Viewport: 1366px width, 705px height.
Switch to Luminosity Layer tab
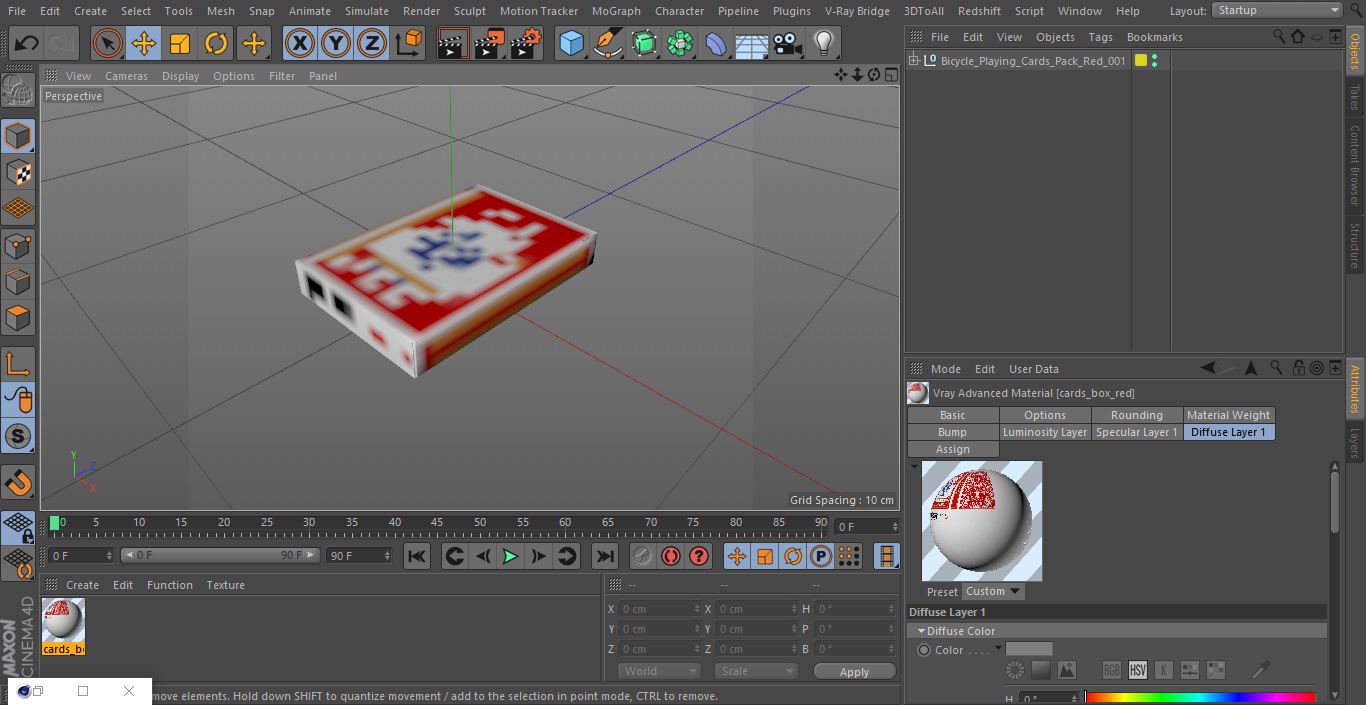click(x=1045, y=432)
